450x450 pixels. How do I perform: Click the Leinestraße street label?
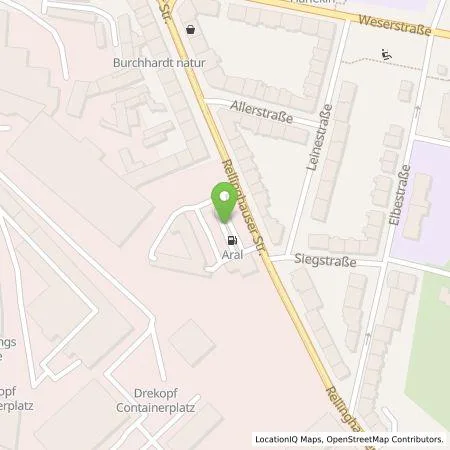[x=319, y=137]
